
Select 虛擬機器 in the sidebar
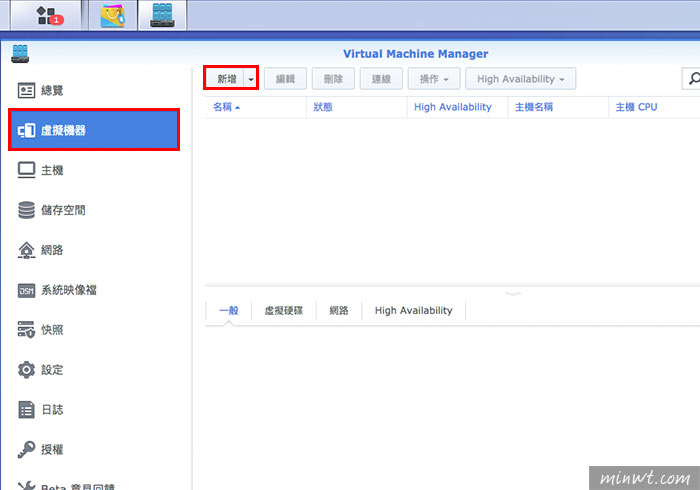pos(94,130)
